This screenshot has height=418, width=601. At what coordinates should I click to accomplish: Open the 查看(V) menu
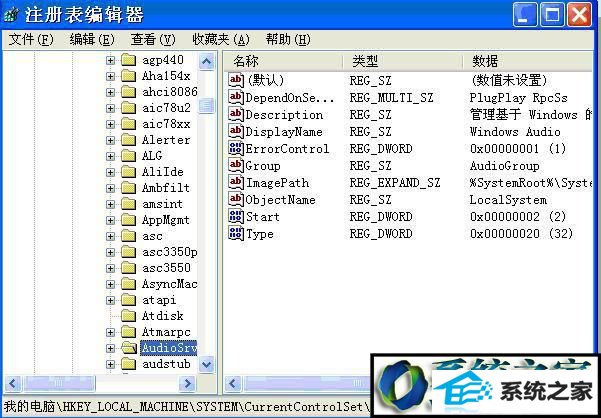153,39
